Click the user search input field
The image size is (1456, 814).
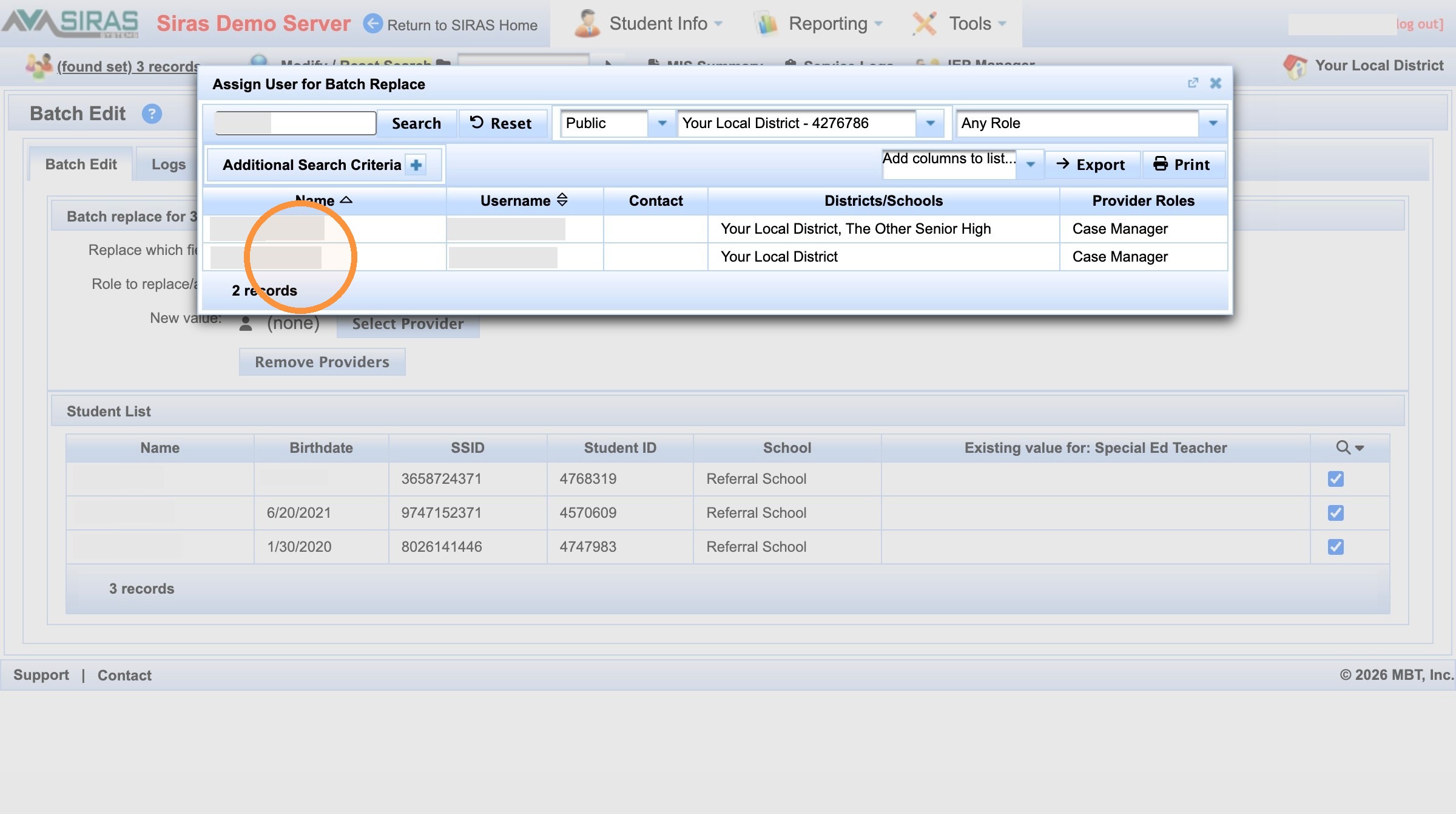click(x=295, y=123)
